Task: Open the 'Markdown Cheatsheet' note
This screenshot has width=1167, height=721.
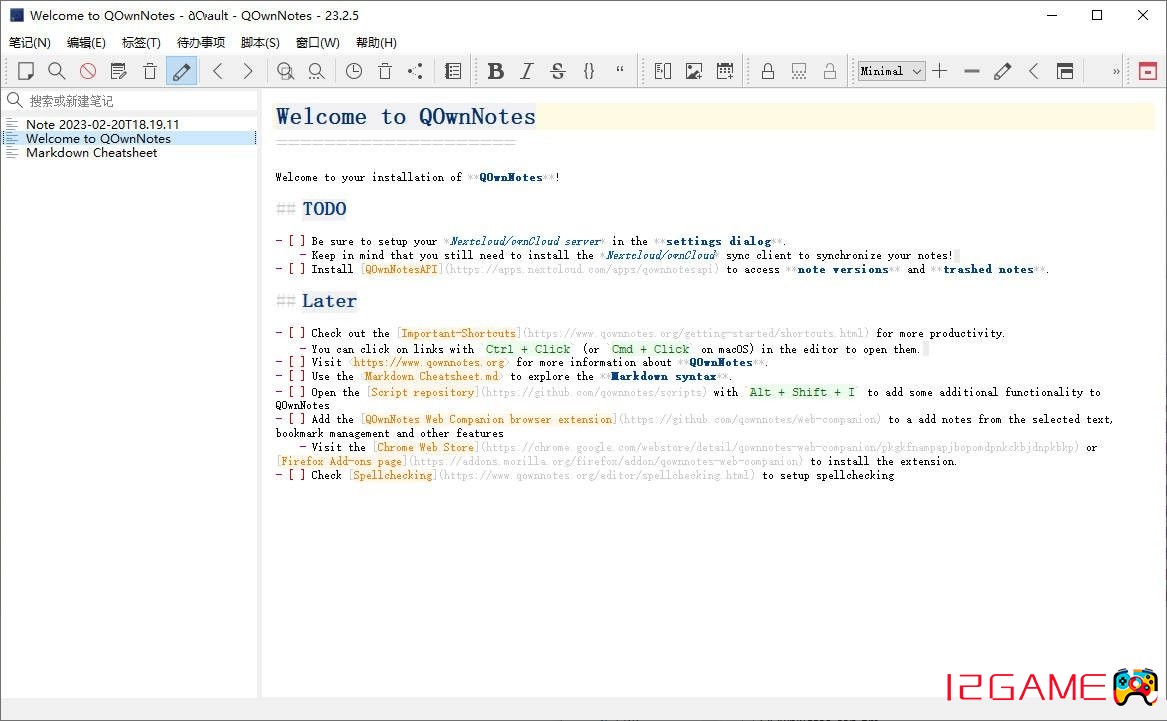Action: pyautogui.click(x=92, y=153)
